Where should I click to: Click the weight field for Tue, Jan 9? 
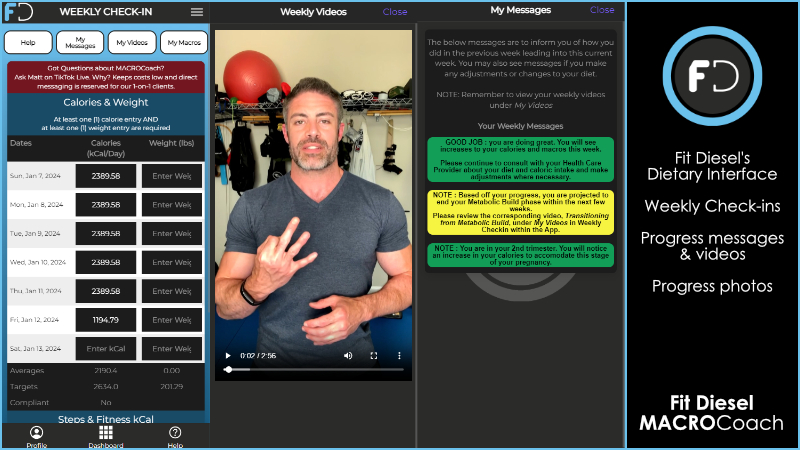coord(172,234)
